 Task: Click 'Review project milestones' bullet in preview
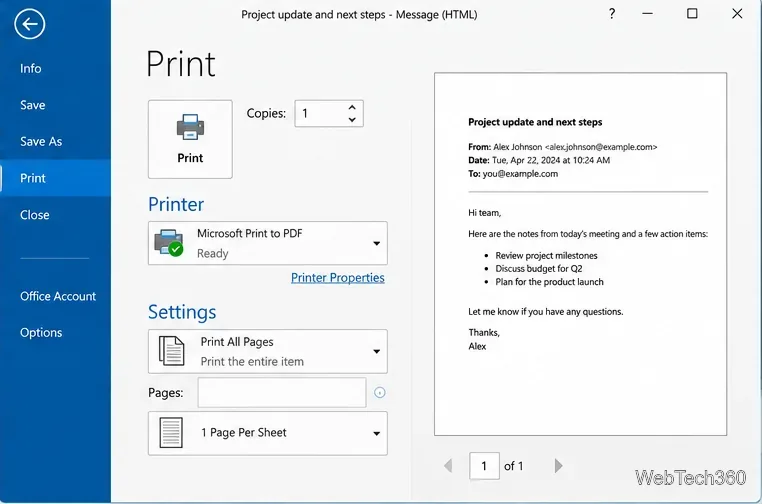[546, 256]
